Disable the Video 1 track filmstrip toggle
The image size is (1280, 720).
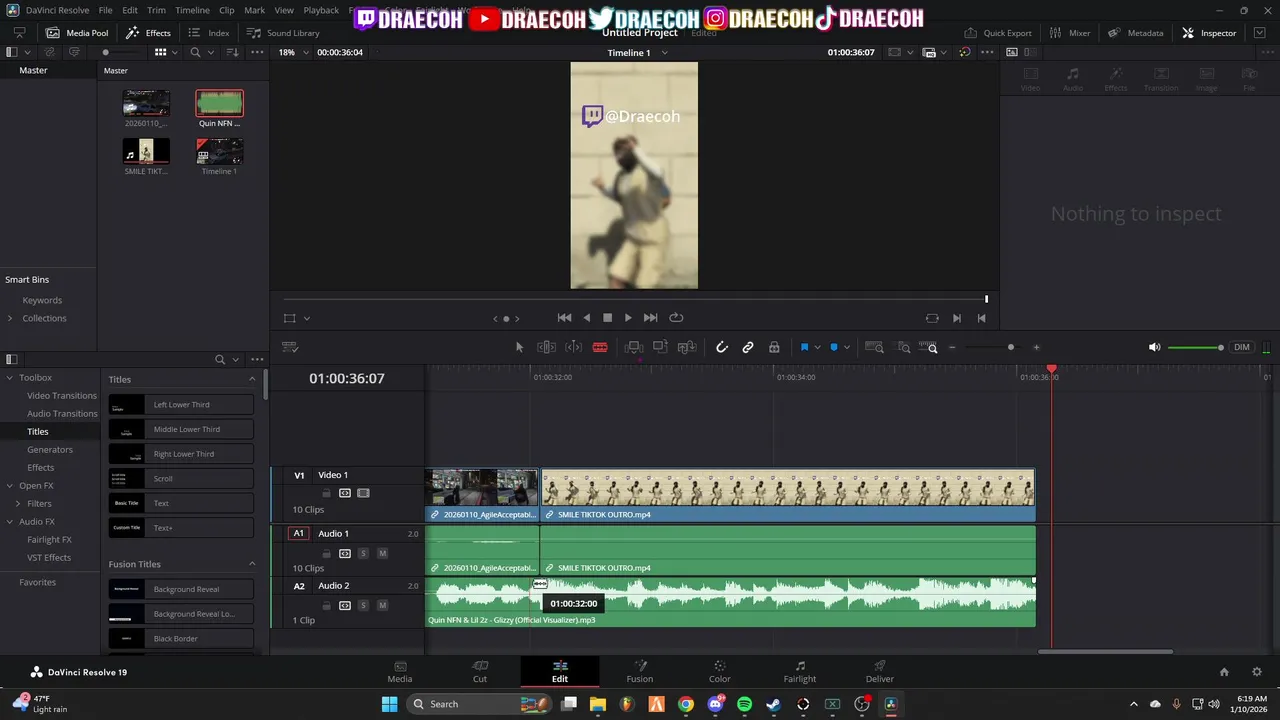point(363,493)
